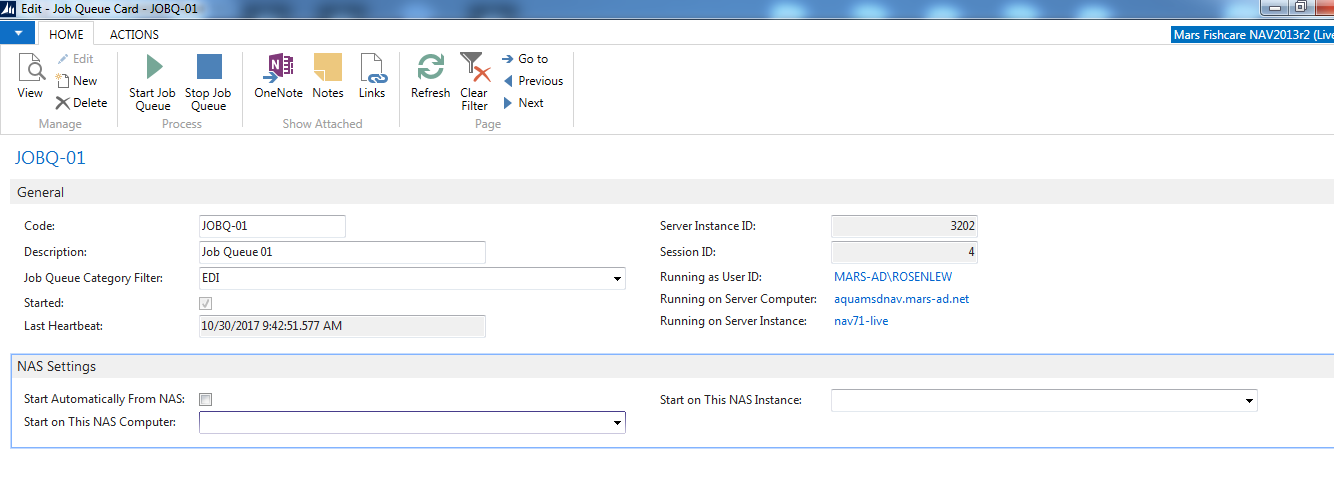
Task: Go to the Next record
Action: 524,103
